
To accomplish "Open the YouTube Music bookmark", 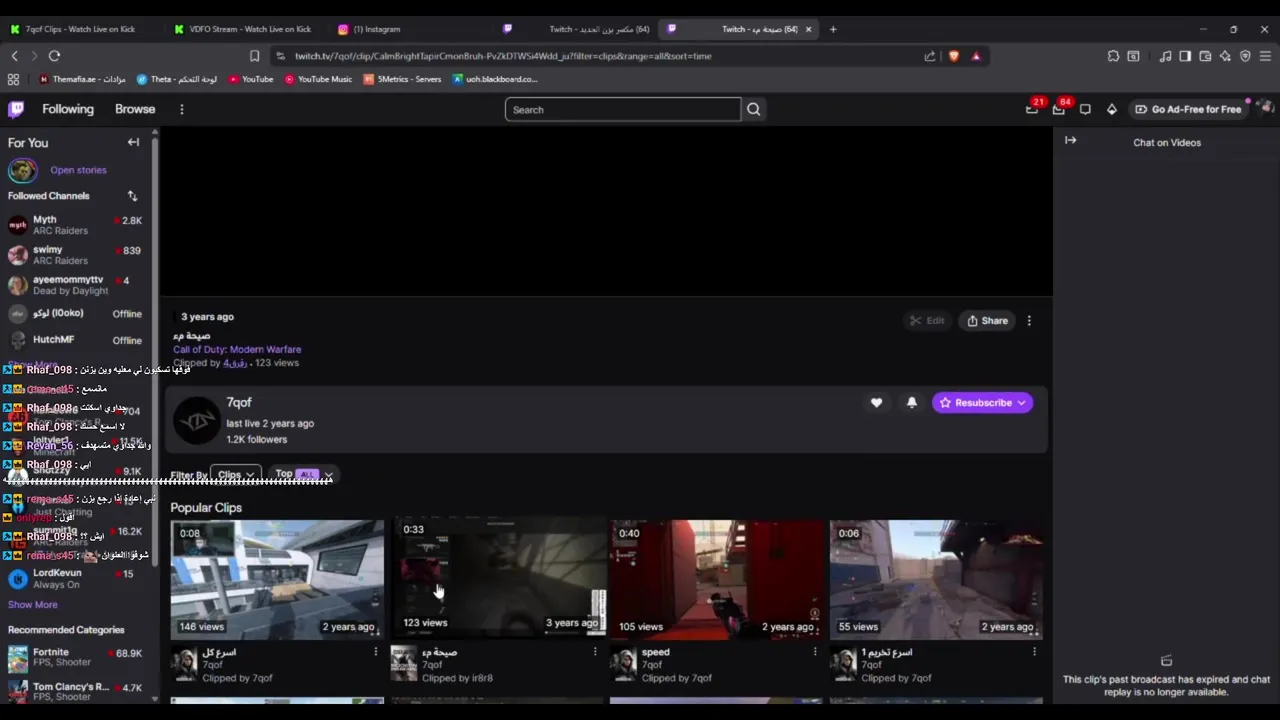I will [x=317, y=79].
